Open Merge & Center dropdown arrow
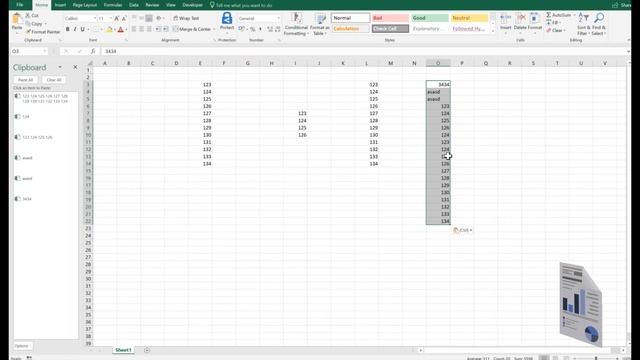The height and width of the screenshot is (360, 640). click(x=214, y=29)
